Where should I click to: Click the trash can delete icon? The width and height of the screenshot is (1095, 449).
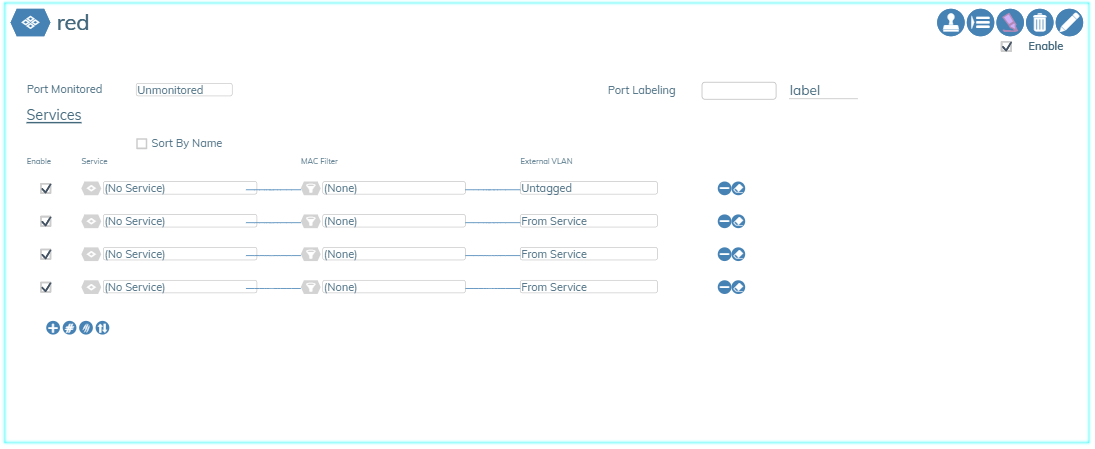coord(1040,22)
